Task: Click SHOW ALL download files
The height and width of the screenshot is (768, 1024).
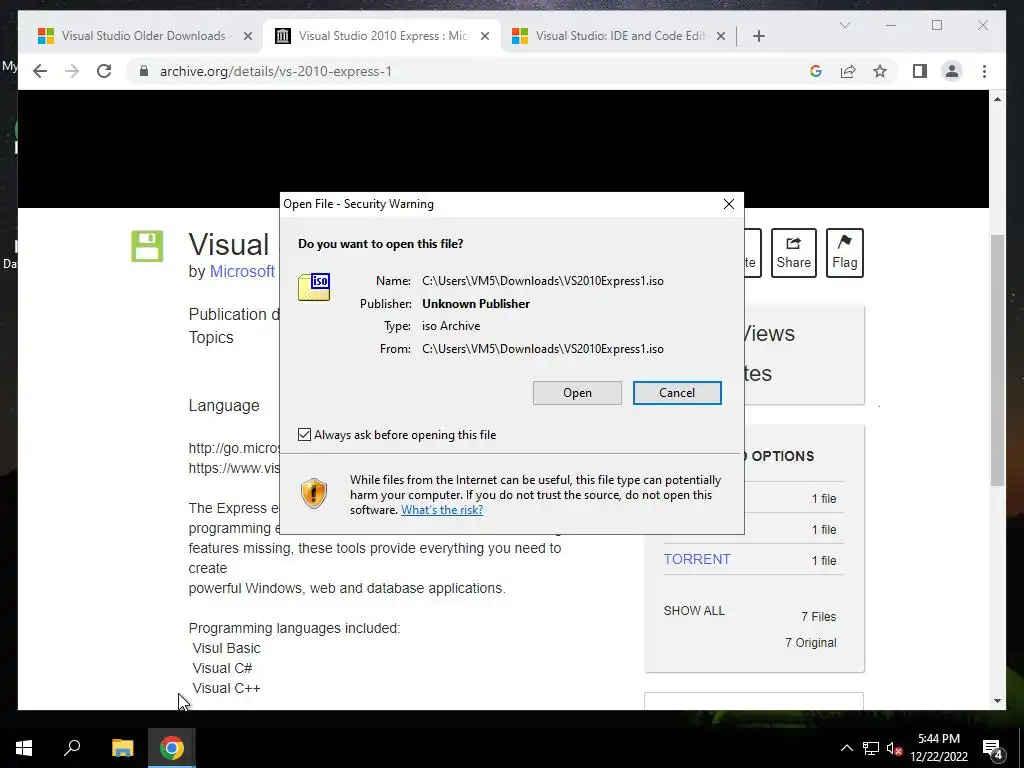Action: pos(694,611)
